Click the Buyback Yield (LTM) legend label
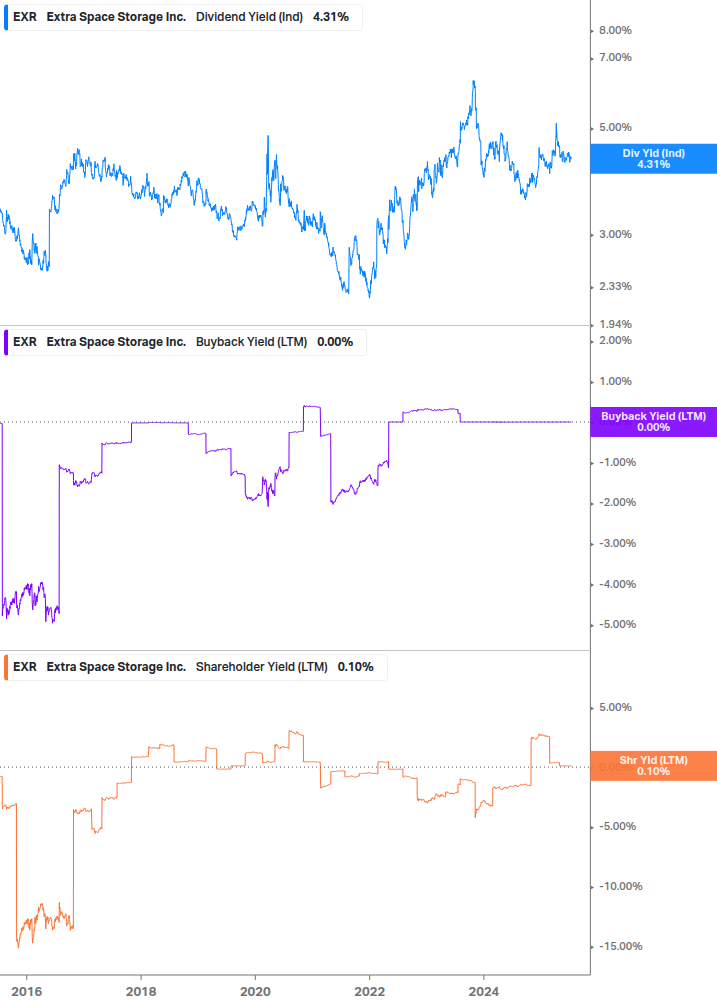 coord(251,342)
